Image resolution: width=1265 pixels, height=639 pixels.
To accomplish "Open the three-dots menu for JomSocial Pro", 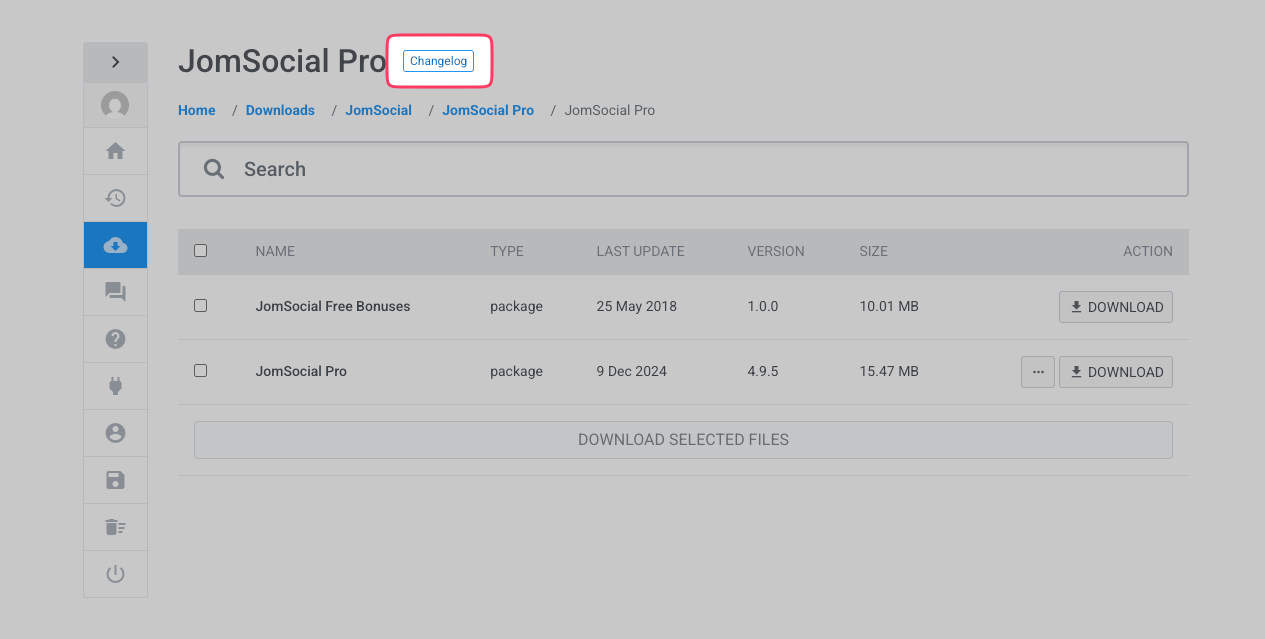I will pos(1038,372).
